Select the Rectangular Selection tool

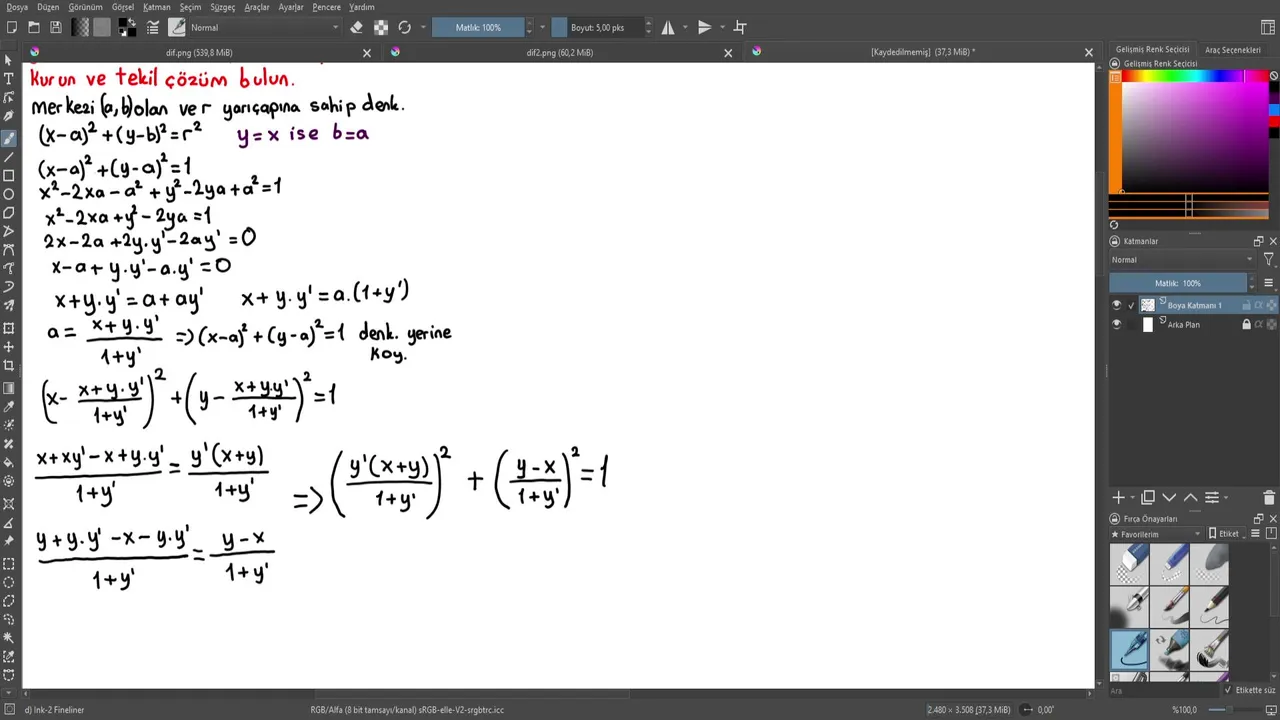click(x=9, y=563)
